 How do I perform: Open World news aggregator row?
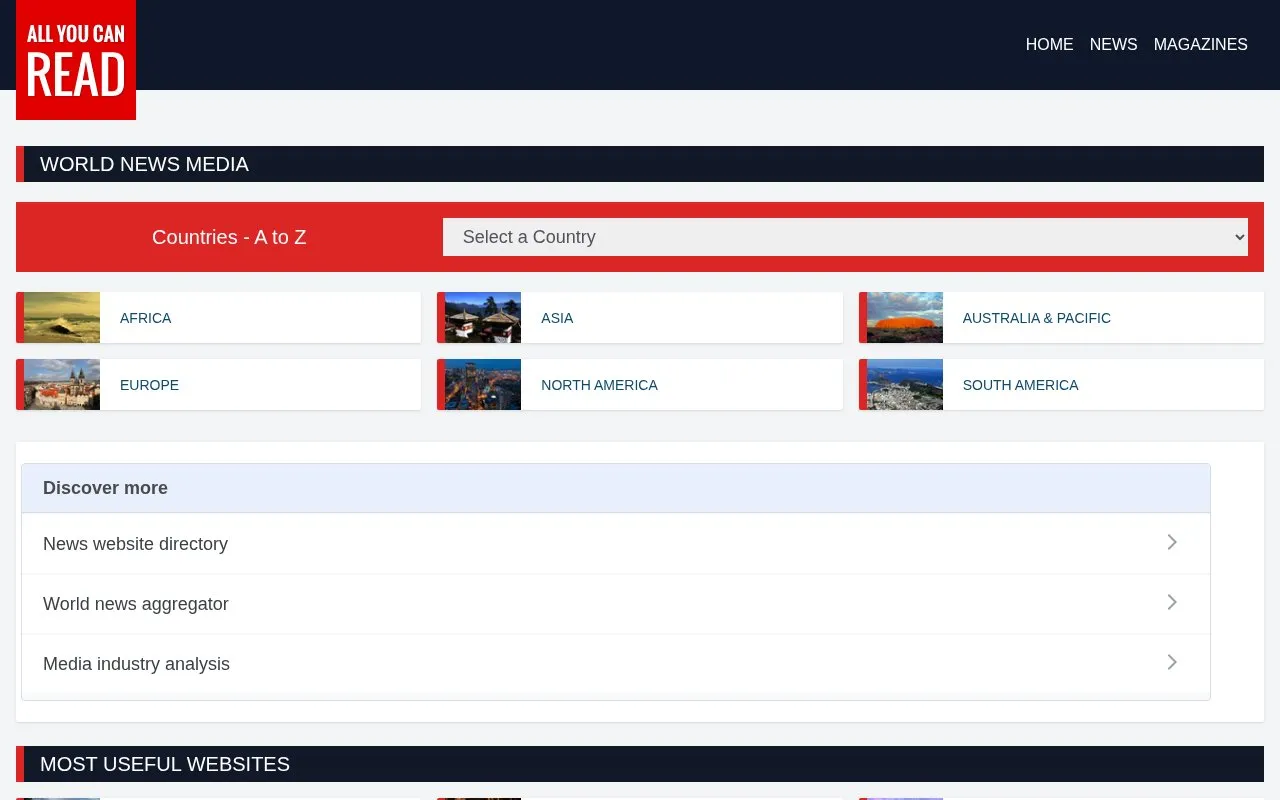[x=616, y=603]
